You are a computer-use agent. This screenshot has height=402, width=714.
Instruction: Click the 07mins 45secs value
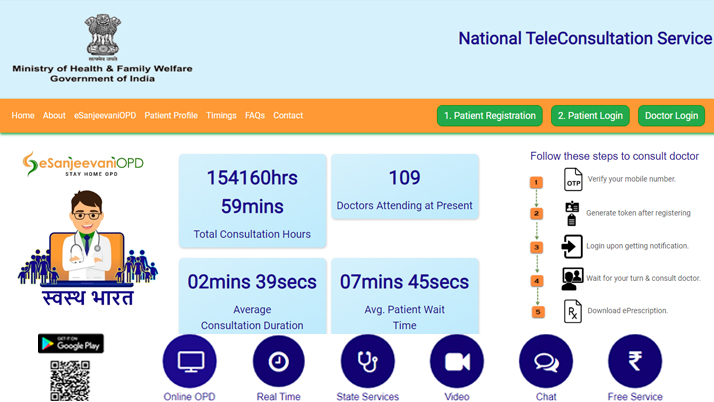point(404,282)
